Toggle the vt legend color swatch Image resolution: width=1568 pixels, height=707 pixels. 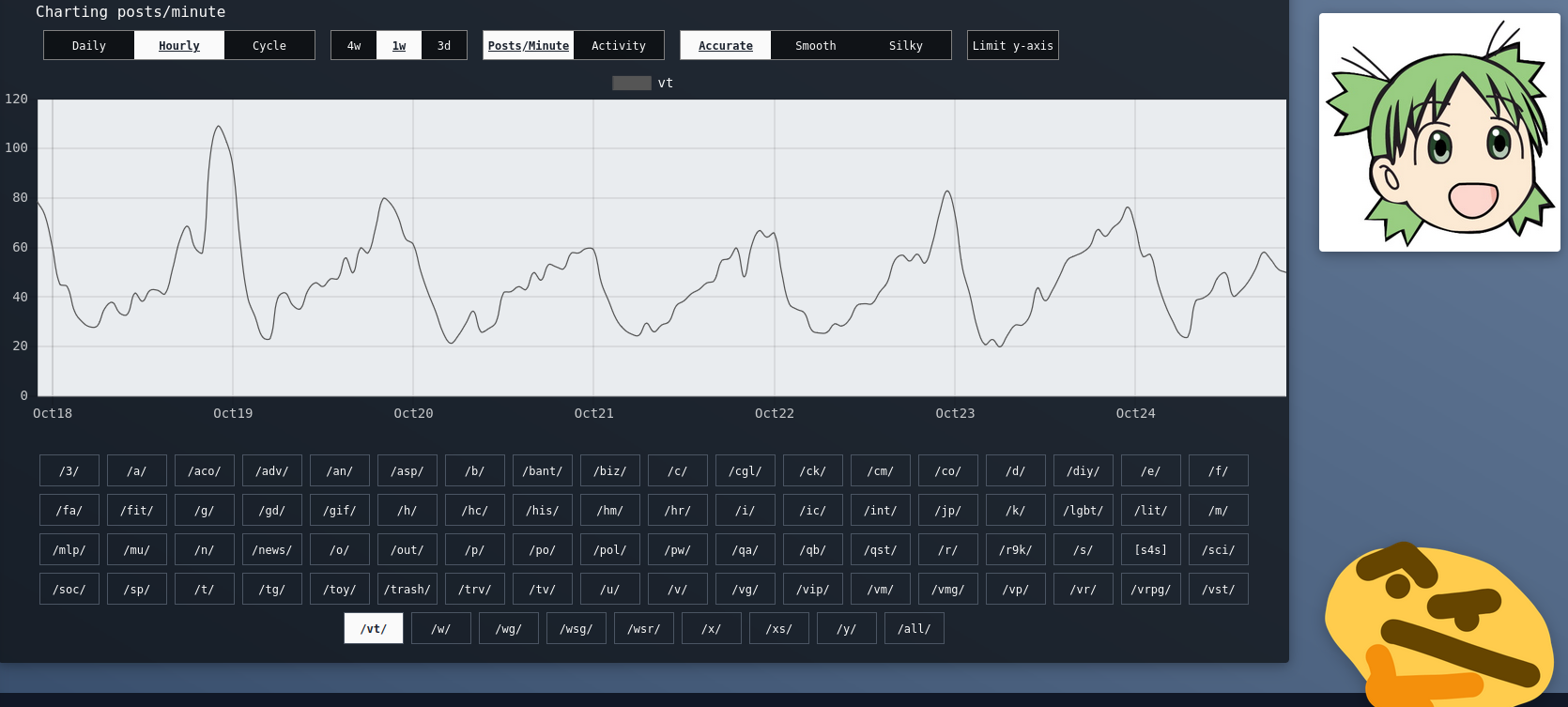(x=631, y=83)
